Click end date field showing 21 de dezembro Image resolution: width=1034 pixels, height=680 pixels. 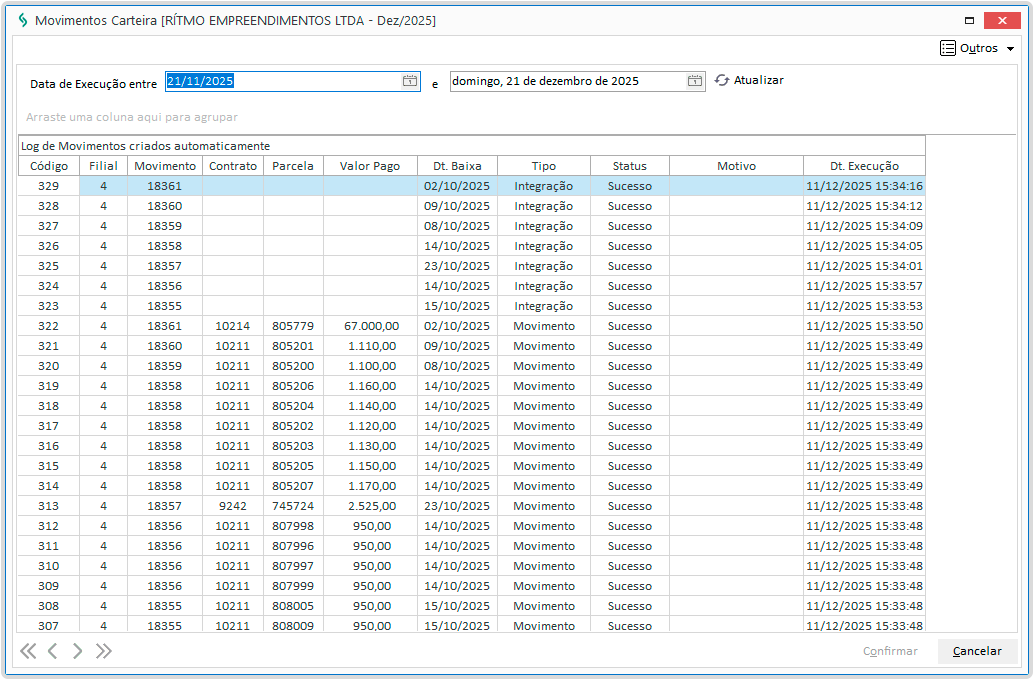[x=565, y=81]
